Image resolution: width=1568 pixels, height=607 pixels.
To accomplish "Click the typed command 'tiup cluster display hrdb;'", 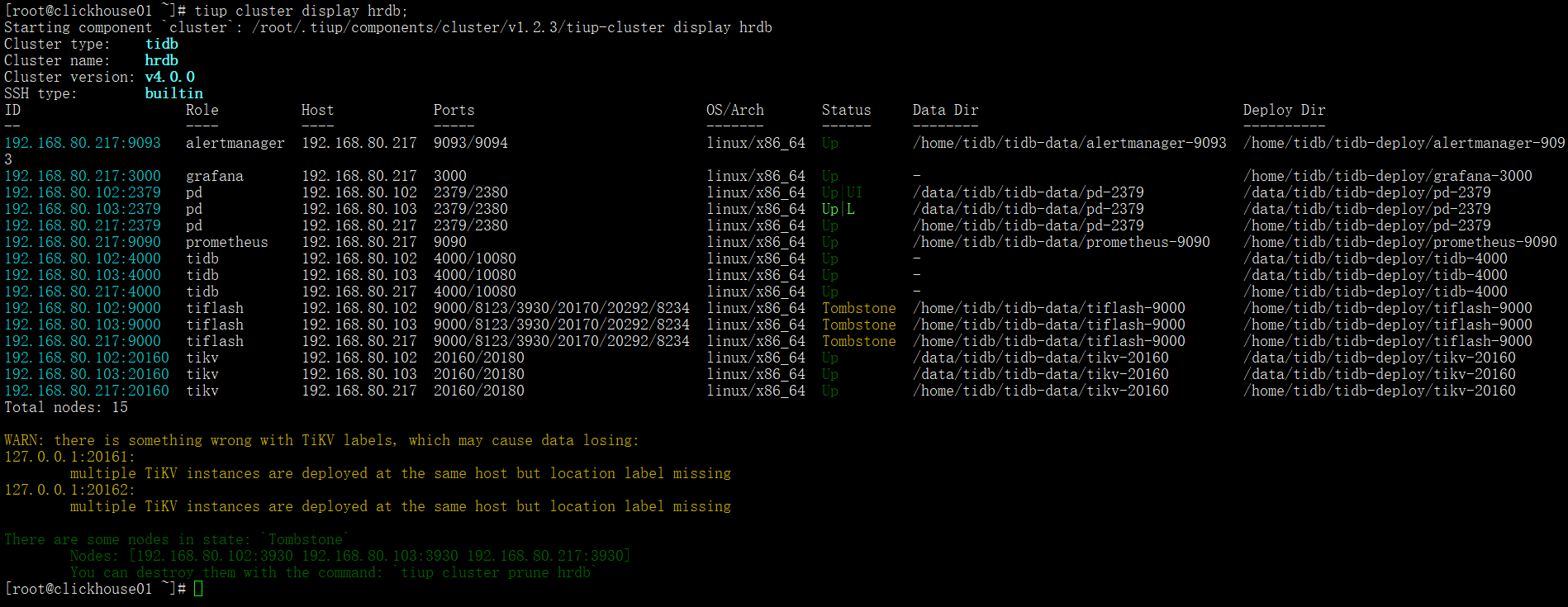I will [x=301, y=11].
